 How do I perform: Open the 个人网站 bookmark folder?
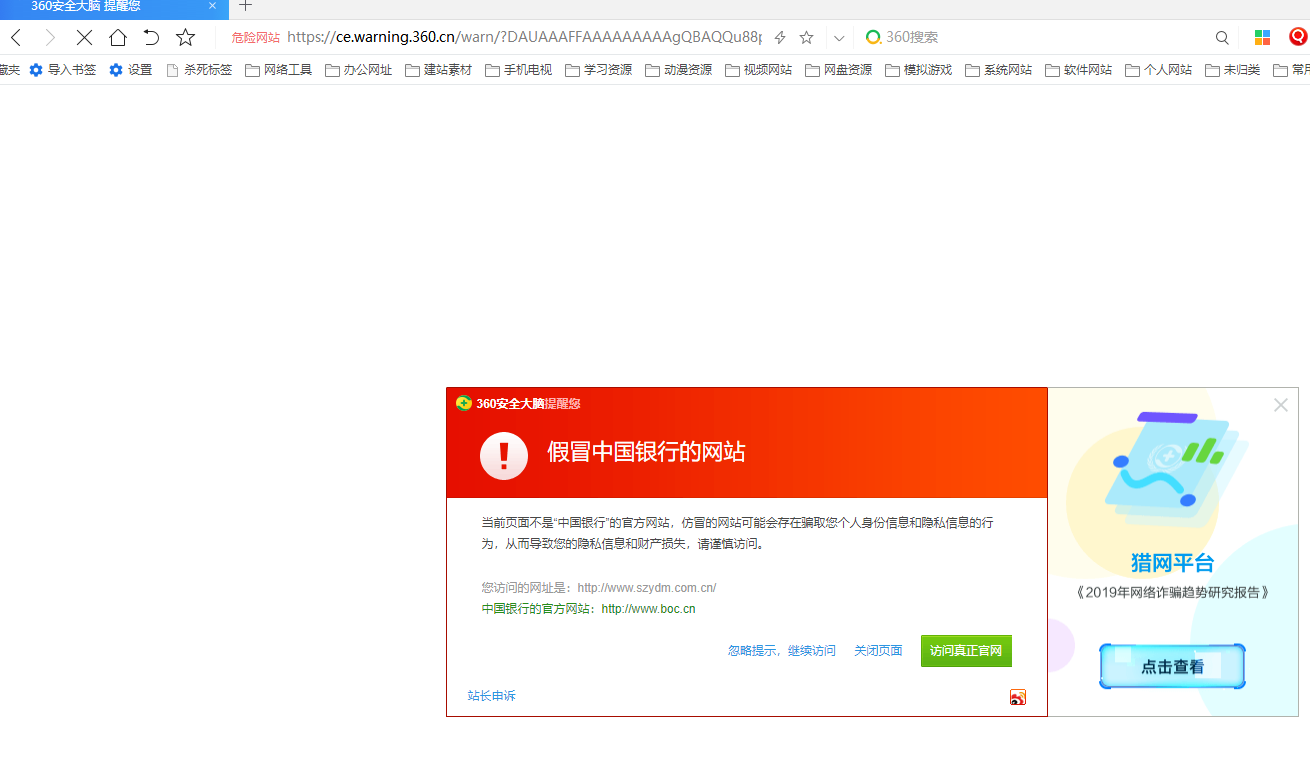click(x=1159, y=70)
